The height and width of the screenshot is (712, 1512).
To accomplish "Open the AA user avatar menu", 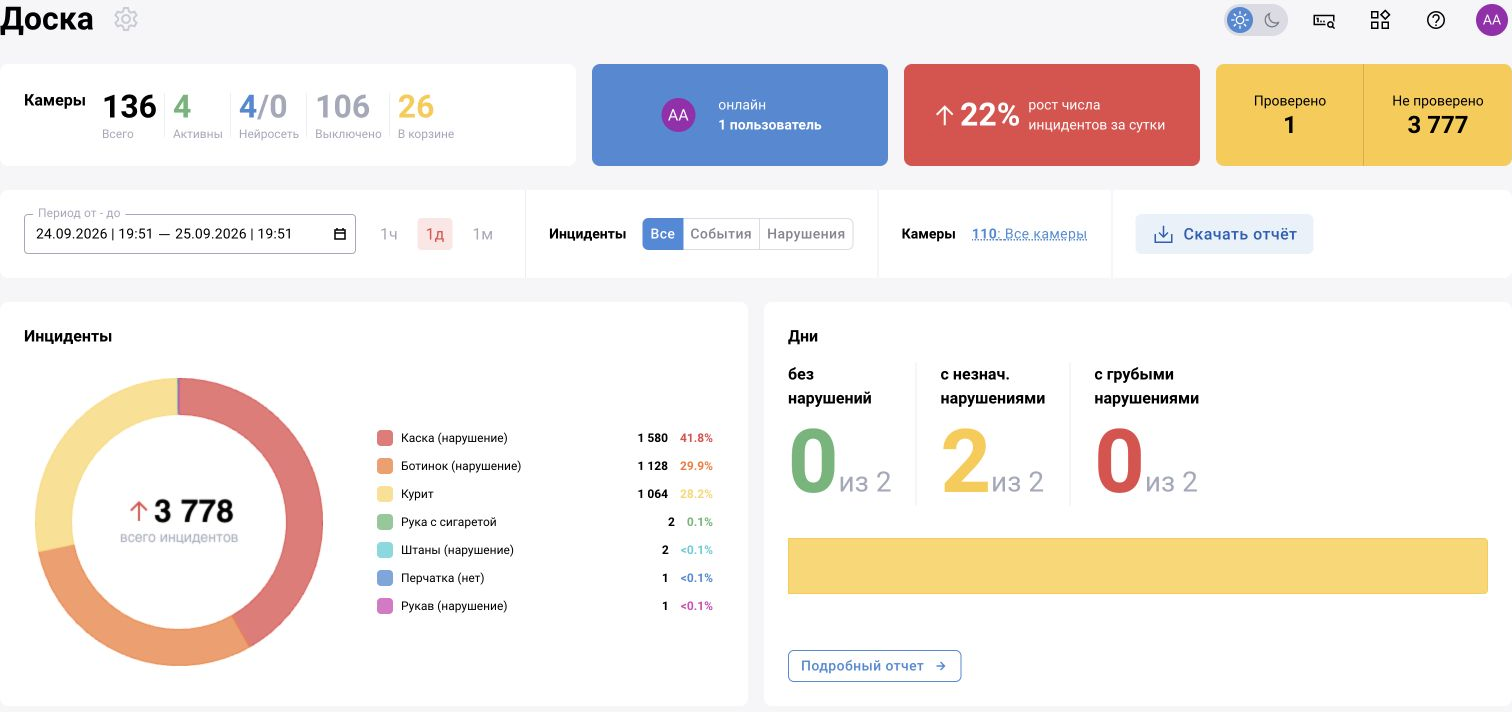I will [x=1492, y=20].
